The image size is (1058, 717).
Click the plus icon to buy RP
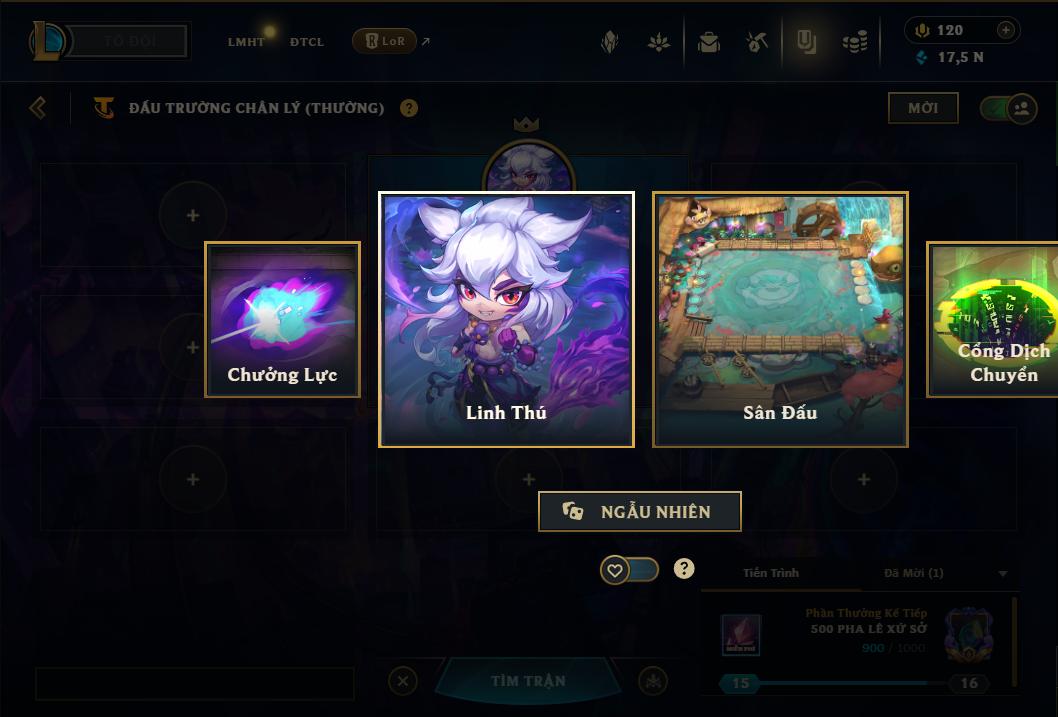[x=1005, y=30]
